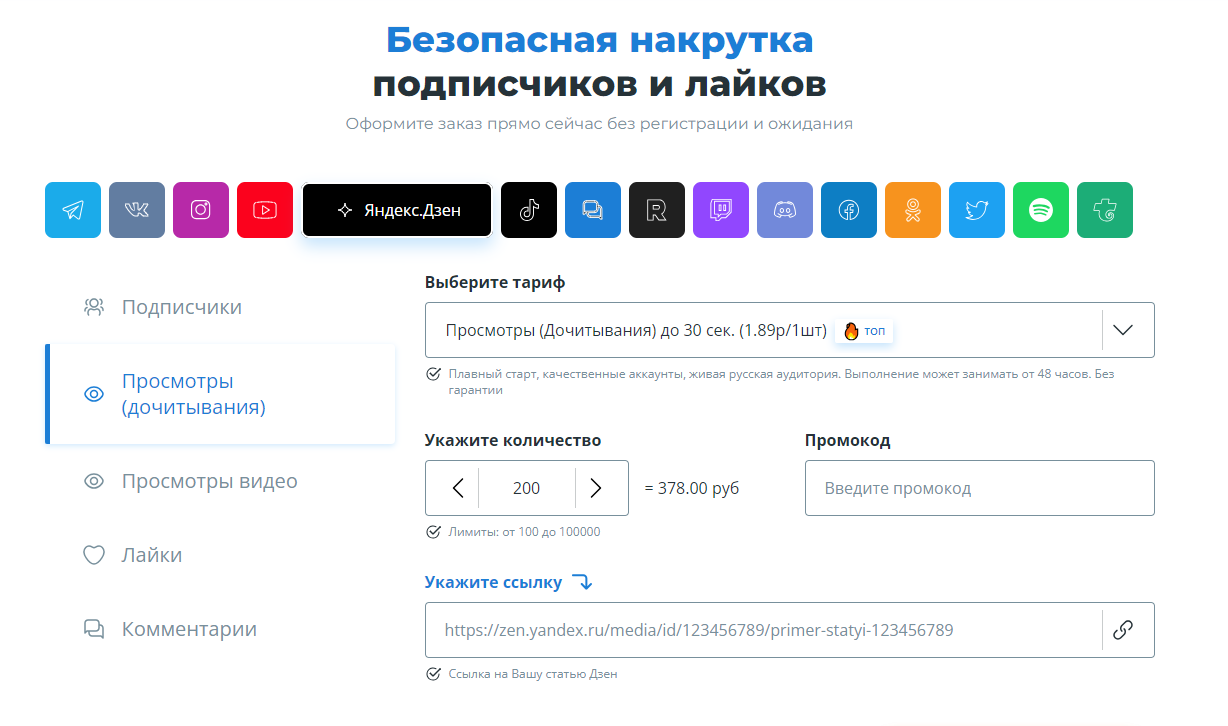Click the Укажите ссылку heading

point(493,582)
